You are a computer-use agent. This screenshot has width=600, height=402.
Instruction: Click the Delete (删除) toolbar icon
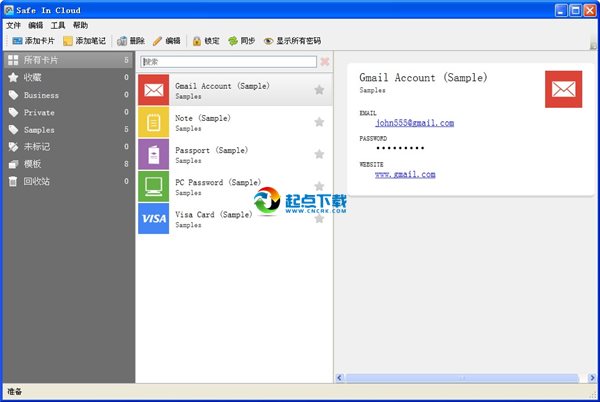[x=122, y=41]
